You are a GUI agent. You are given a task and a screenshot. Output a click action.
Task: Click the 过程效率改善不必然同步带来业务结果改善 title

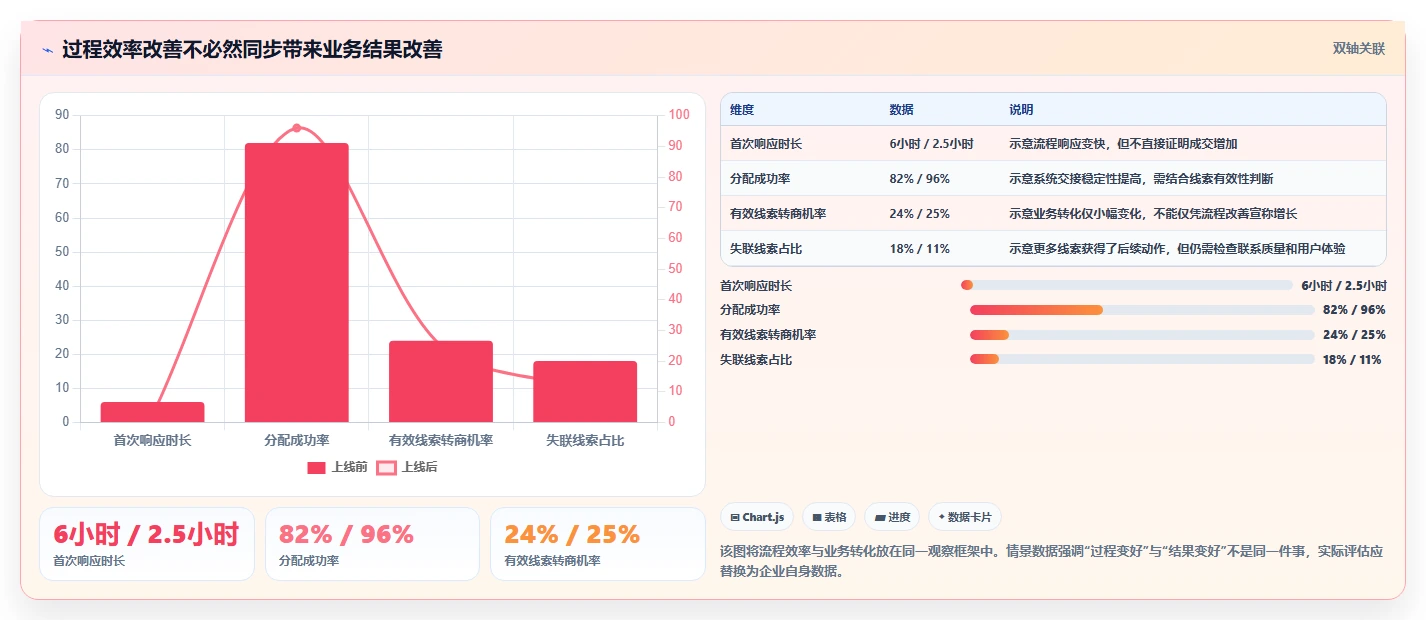point(252,50)
